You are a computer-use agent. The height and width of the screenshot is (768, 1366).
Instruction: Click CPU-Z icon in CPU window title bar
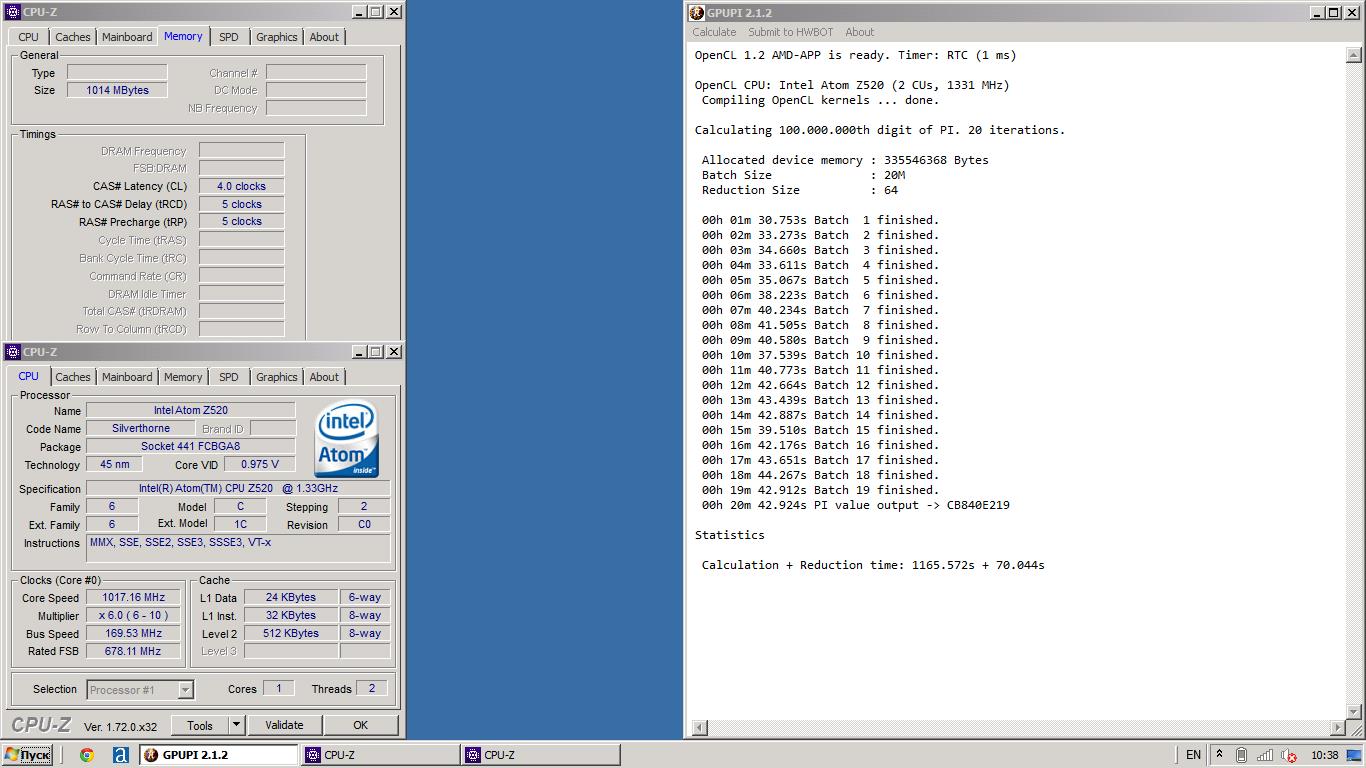coord(13,352)
